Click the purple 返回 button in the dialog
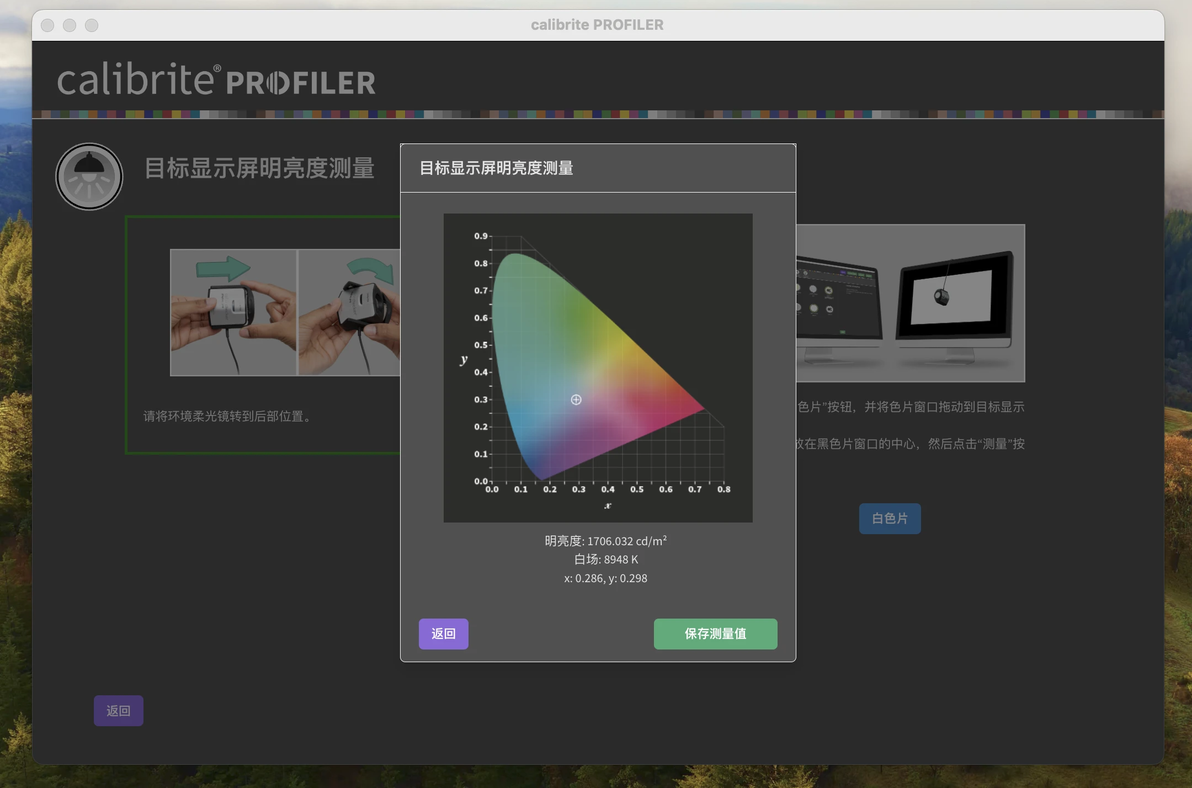 (443, 634)
